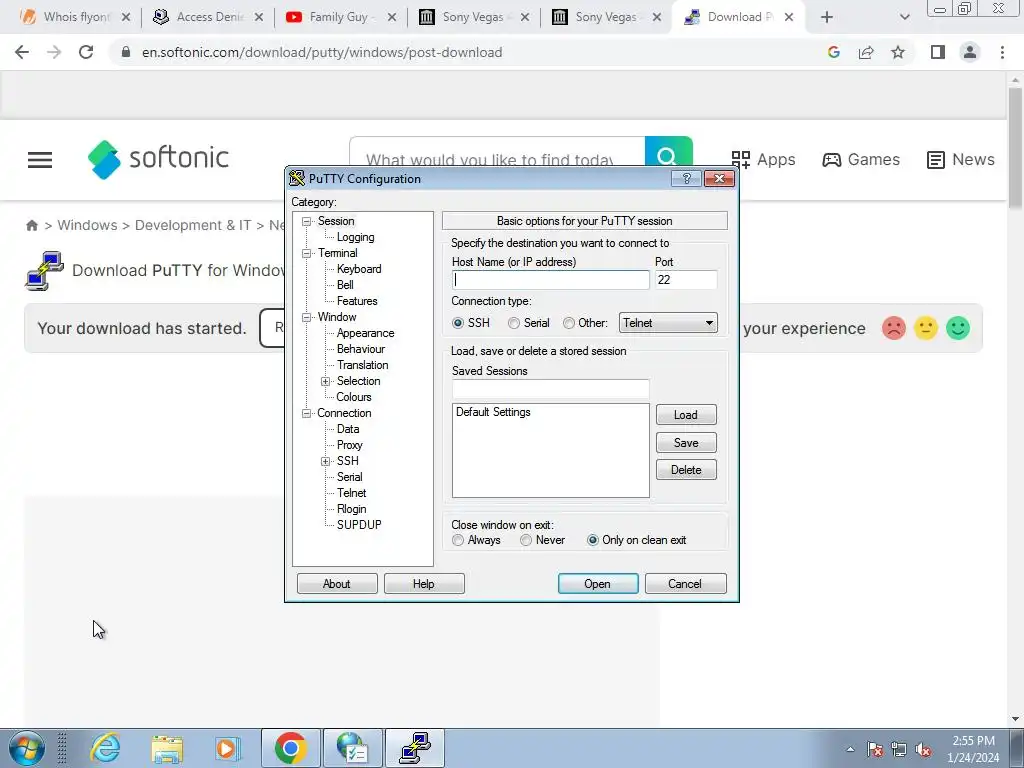Expand the Selection tree node
The width and height of the screenshot is (1024, 768).
coord(325,381)
